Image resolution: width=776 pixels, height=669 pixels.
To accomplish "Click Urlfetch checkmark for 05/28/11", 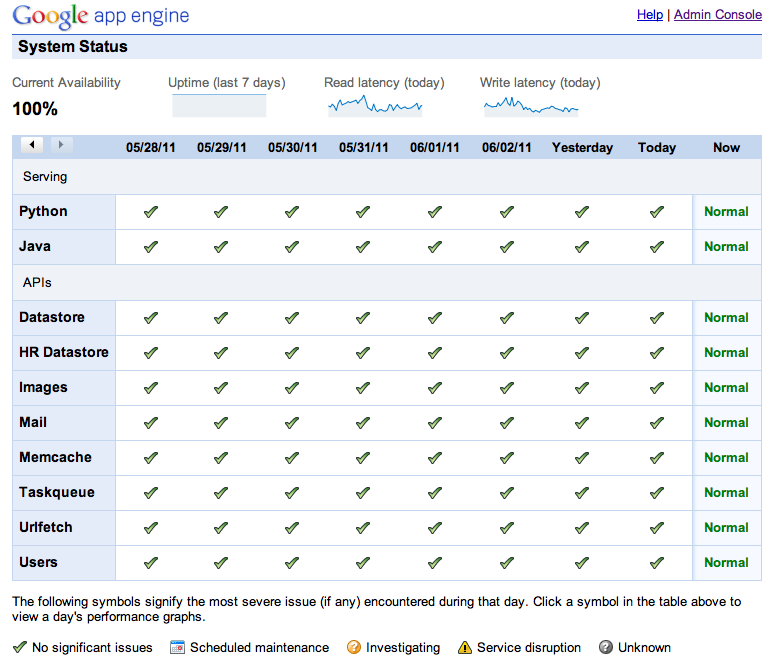I will click(x=151, y=528).
